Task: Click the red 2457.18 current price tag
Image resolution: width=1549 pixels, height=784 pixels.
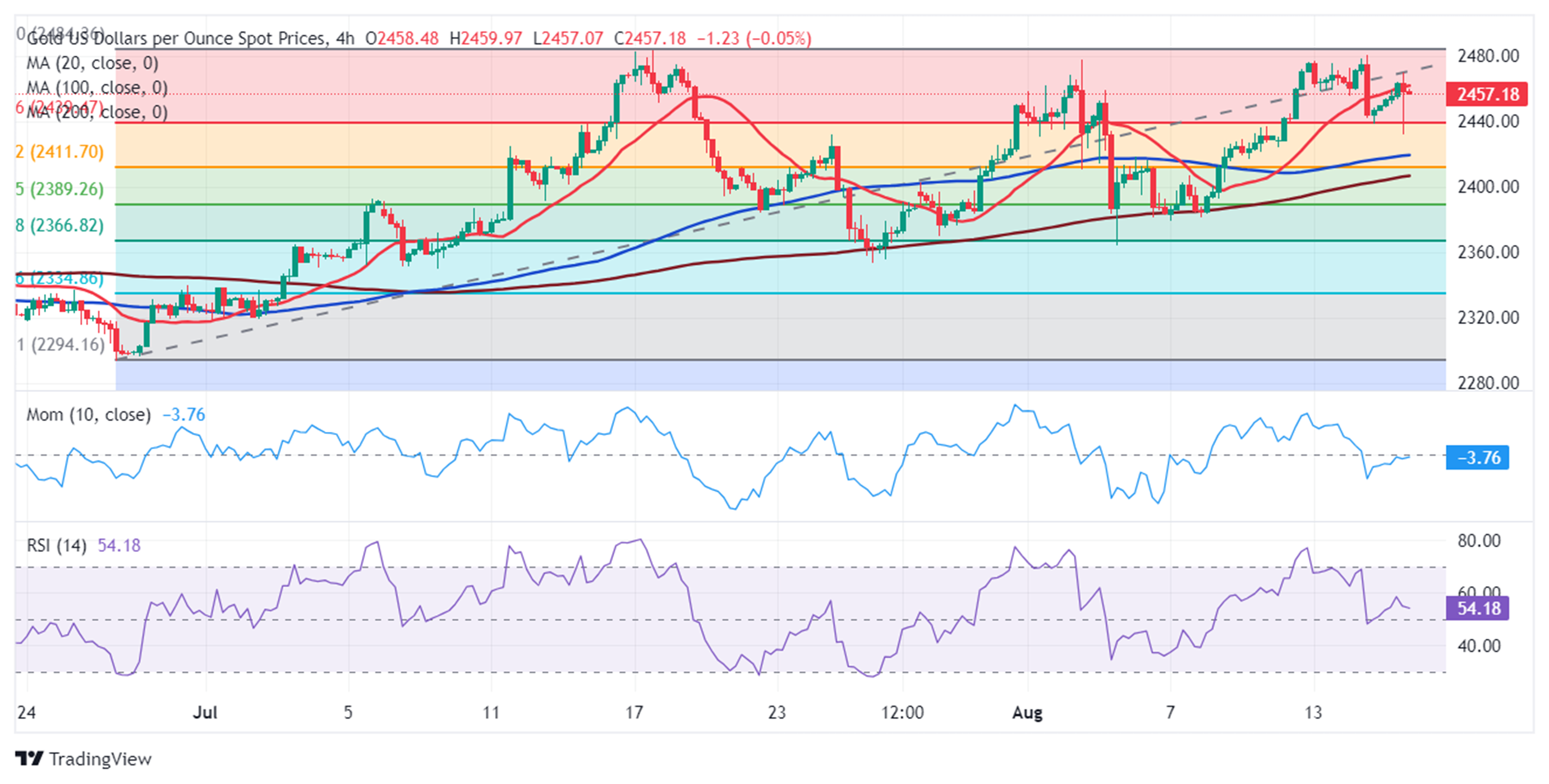Action: [1487, 94]
